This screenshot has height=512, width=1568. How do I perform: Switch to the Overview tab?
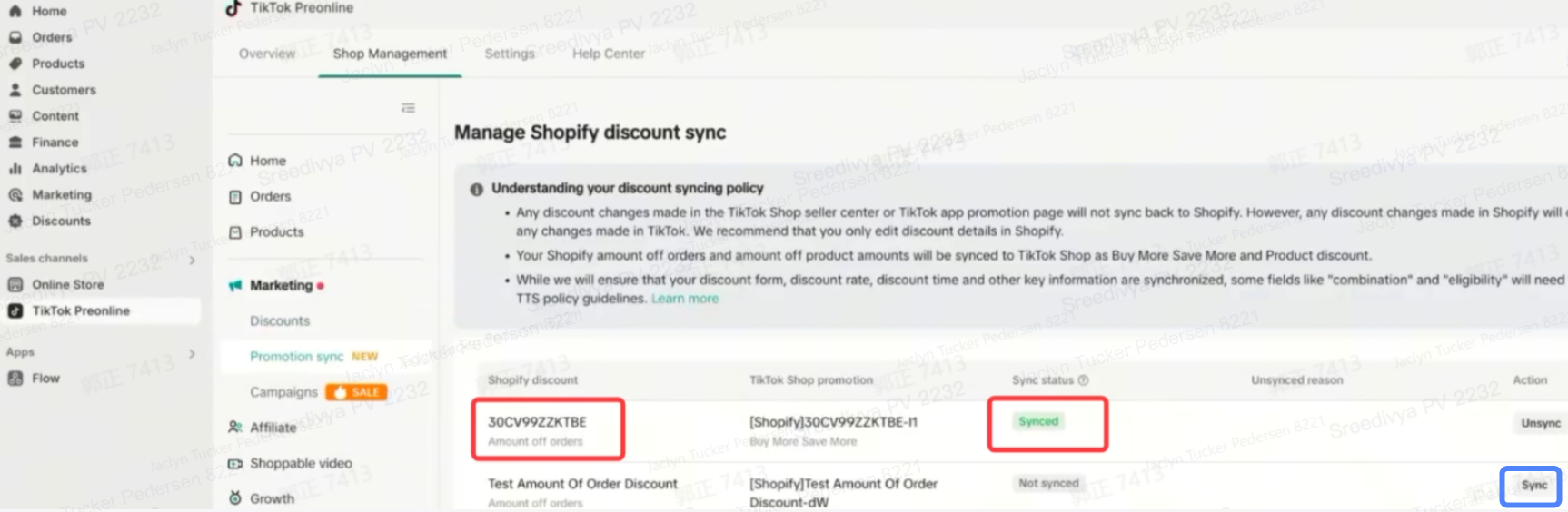click(267, 54)
